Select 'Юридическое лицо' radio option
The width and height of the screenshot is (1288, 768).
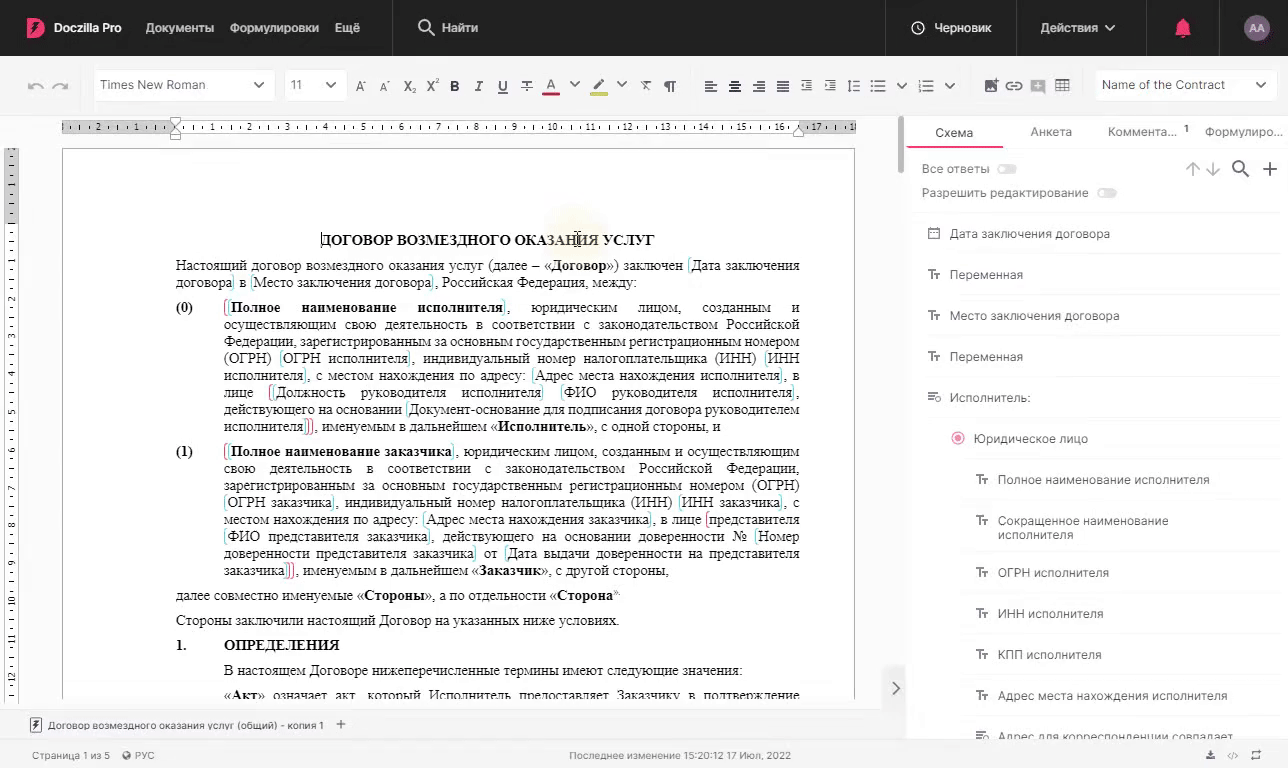point(958,439)
